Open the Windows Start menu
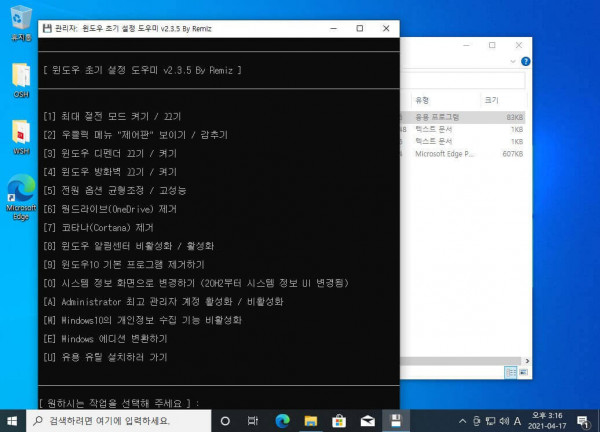 coord(12,421)
